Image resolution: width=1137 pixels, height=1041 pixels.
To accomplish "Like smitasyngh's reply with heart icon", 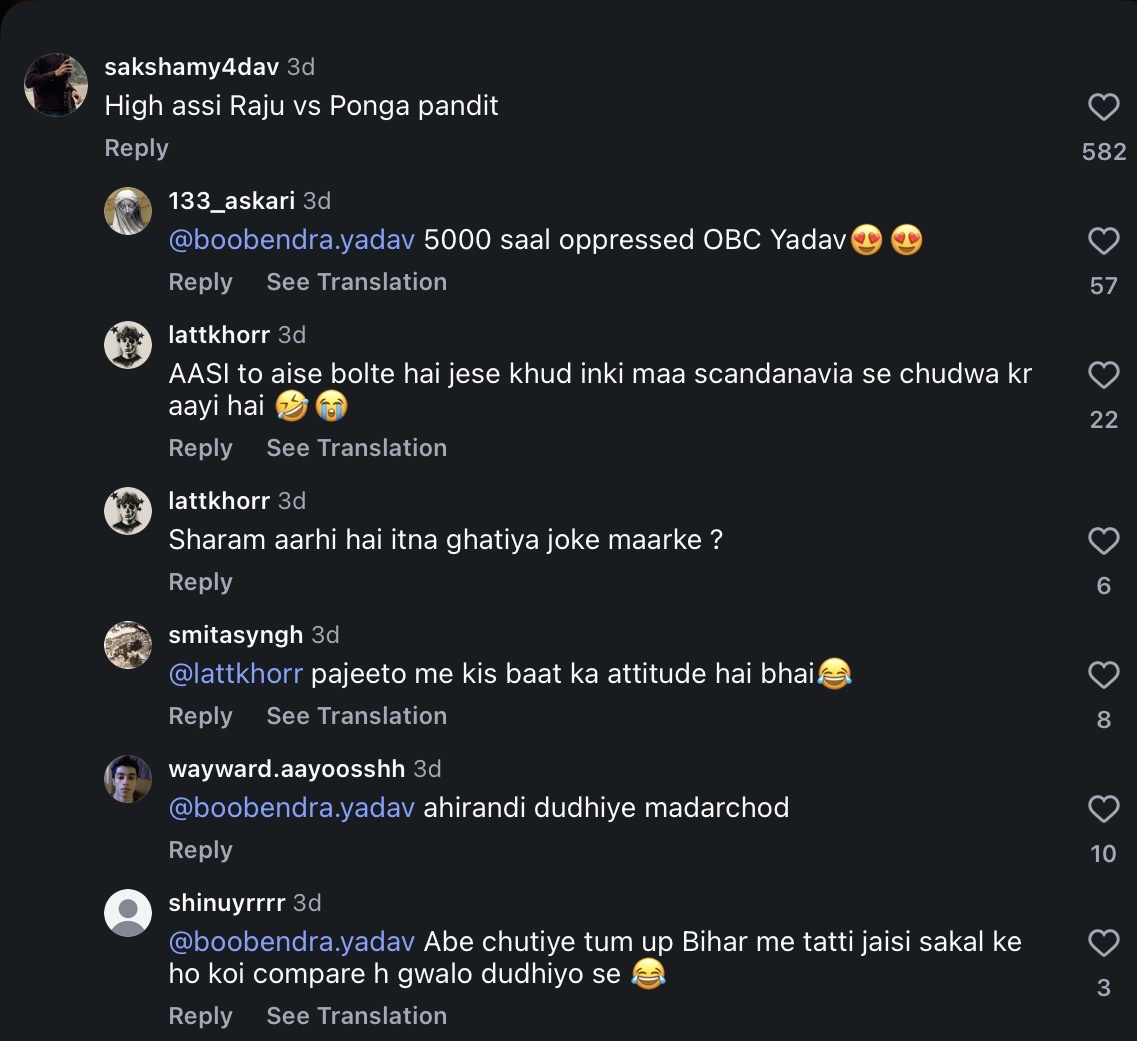I will pos(1104,676).
